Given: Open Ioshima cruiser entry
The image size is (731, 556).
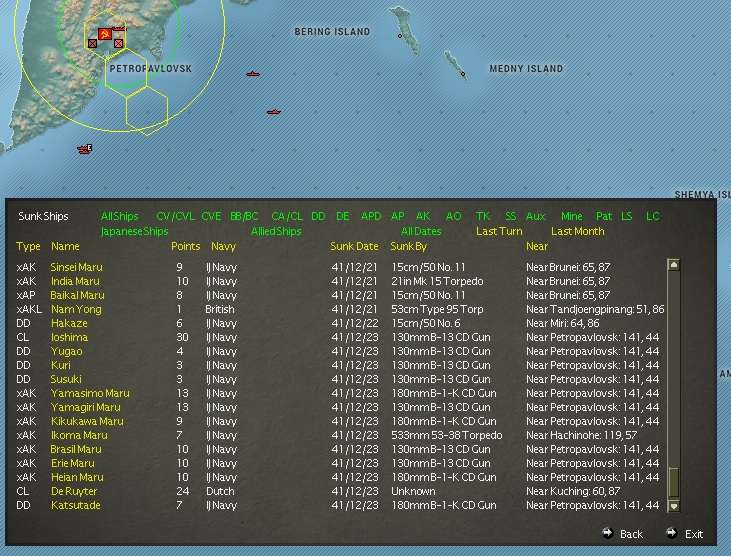Looking at the screenshot, I should pyautogui.click(x=69, y=337).
